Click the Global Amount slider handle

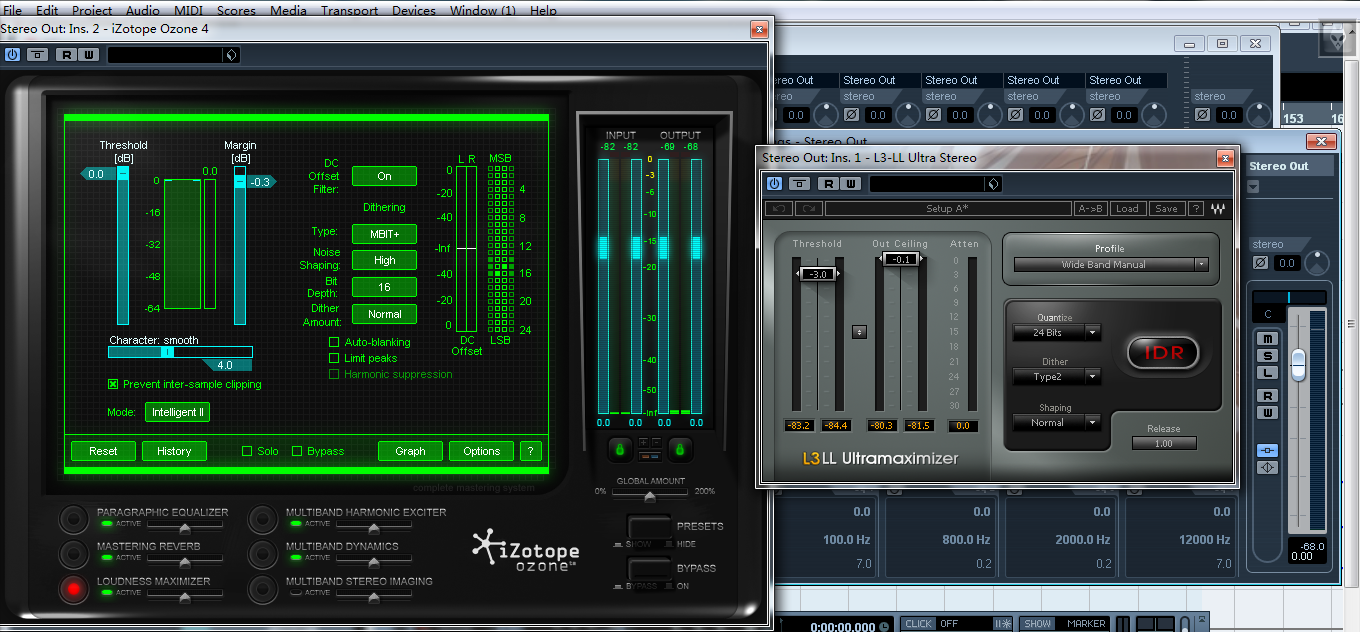tap(651, 495)
